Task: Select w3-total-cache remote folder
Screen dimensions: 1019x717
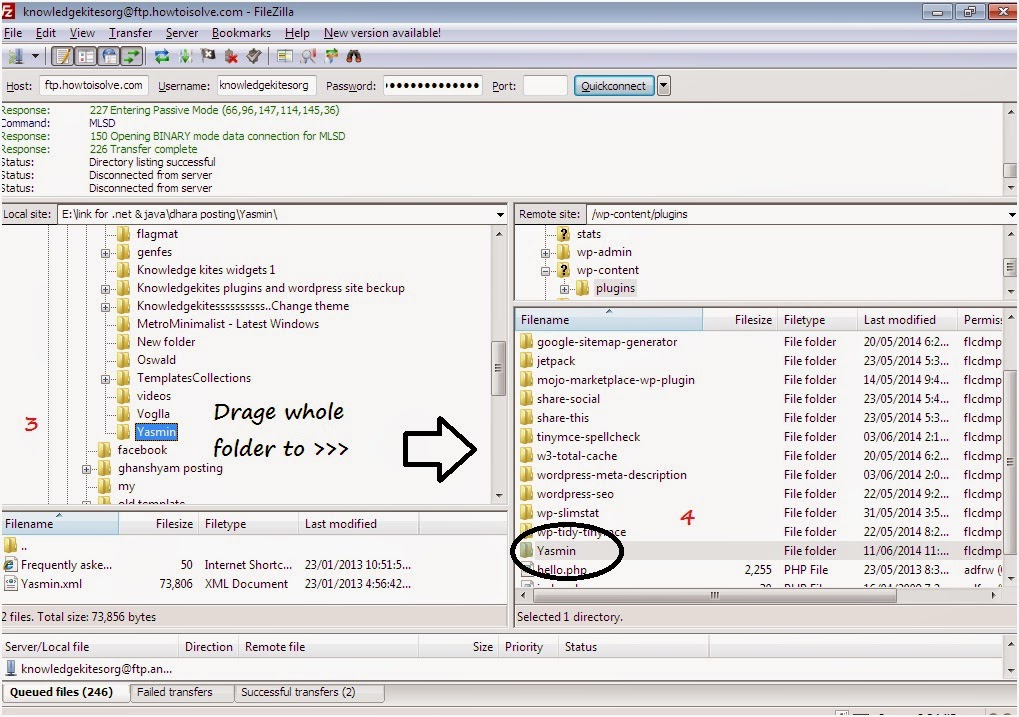Action: pyautogui.click(x=577, y=456)
